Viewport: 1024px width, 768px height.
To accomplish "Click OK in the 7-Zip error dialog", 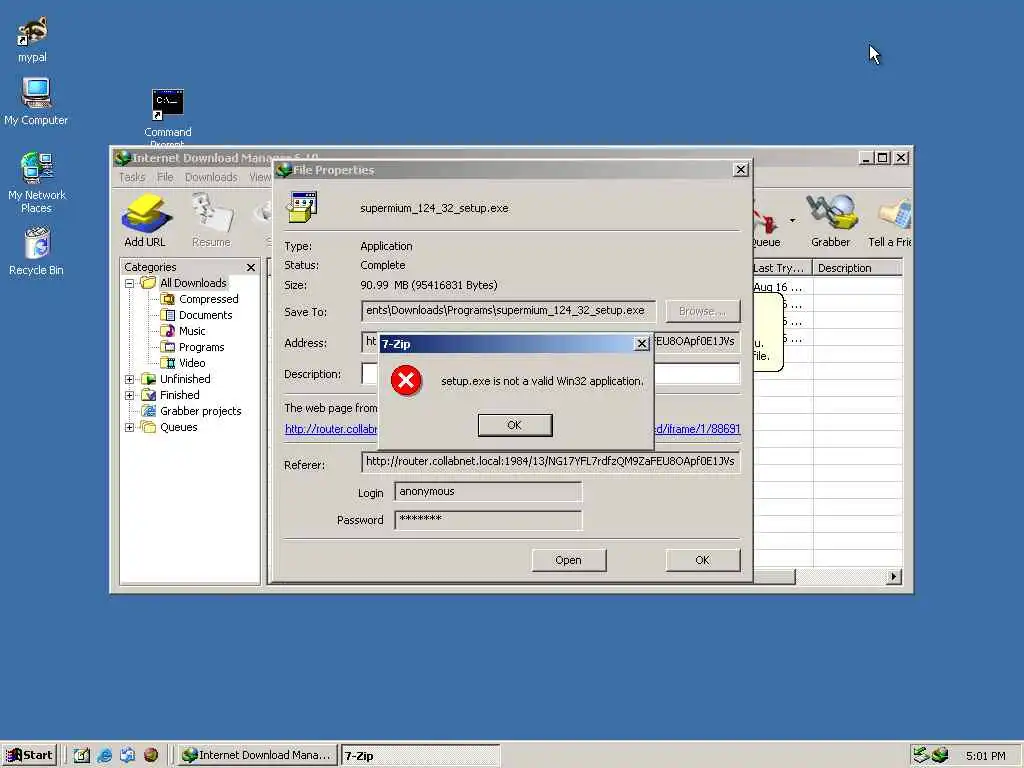I will pos(515,425).
